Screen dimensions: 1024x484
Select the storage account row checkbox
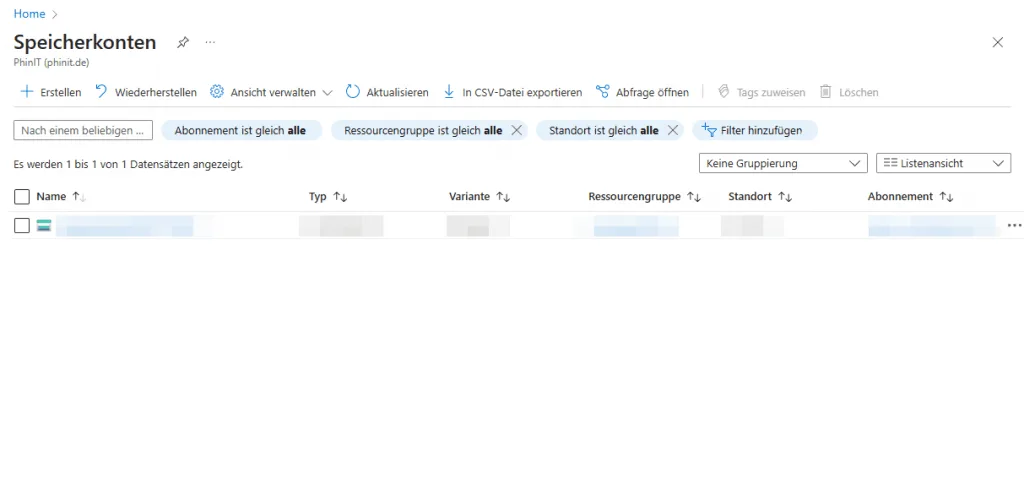(x=22, y=226)
